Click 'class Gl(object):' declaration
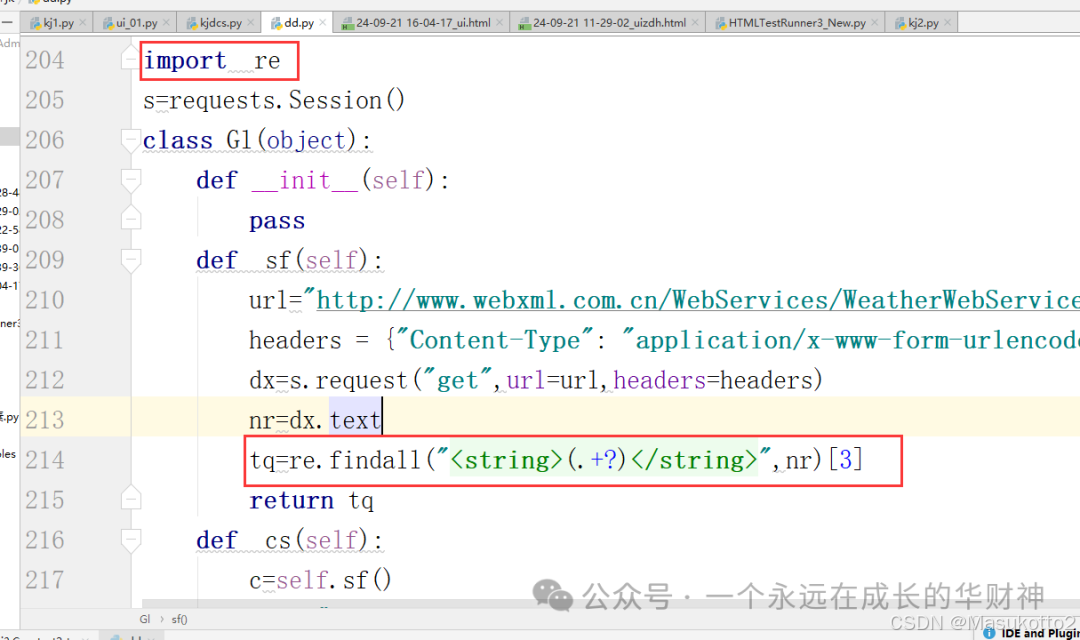The image size is (1080, 640). tap(257, 141)
